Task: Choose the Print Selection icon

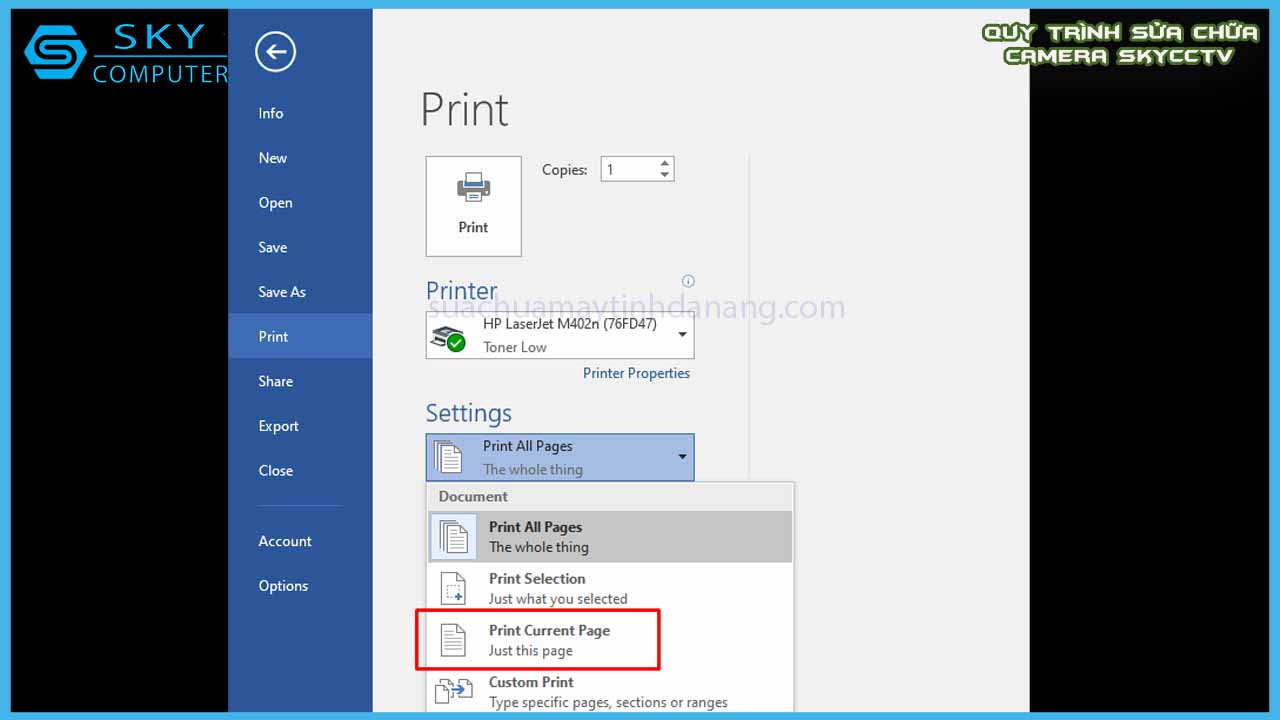Action: (453, 589)
